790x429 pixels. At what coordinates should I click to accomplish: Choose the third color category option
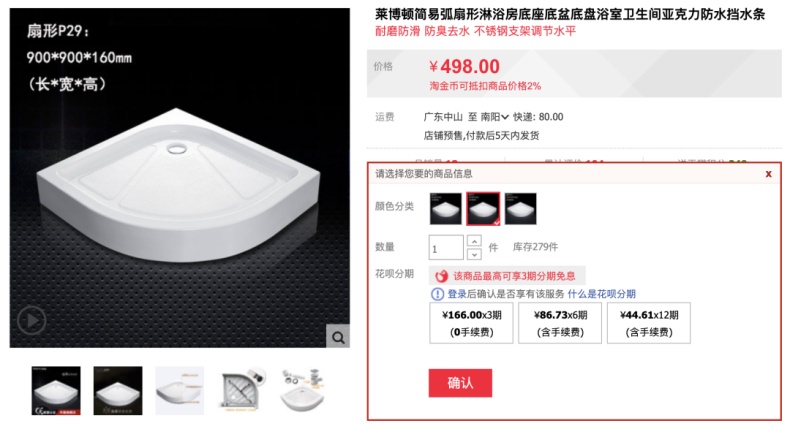tap(520, 209)
